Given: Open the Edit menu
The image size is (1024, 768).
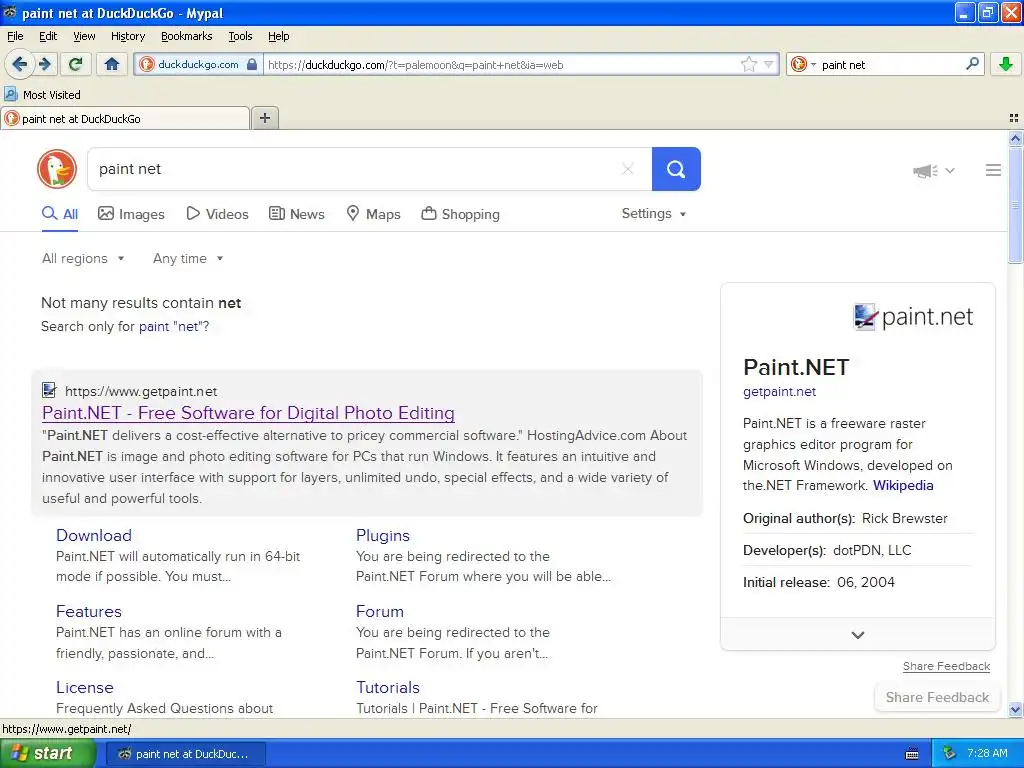Looking at the screenshot, I should 48,36.
